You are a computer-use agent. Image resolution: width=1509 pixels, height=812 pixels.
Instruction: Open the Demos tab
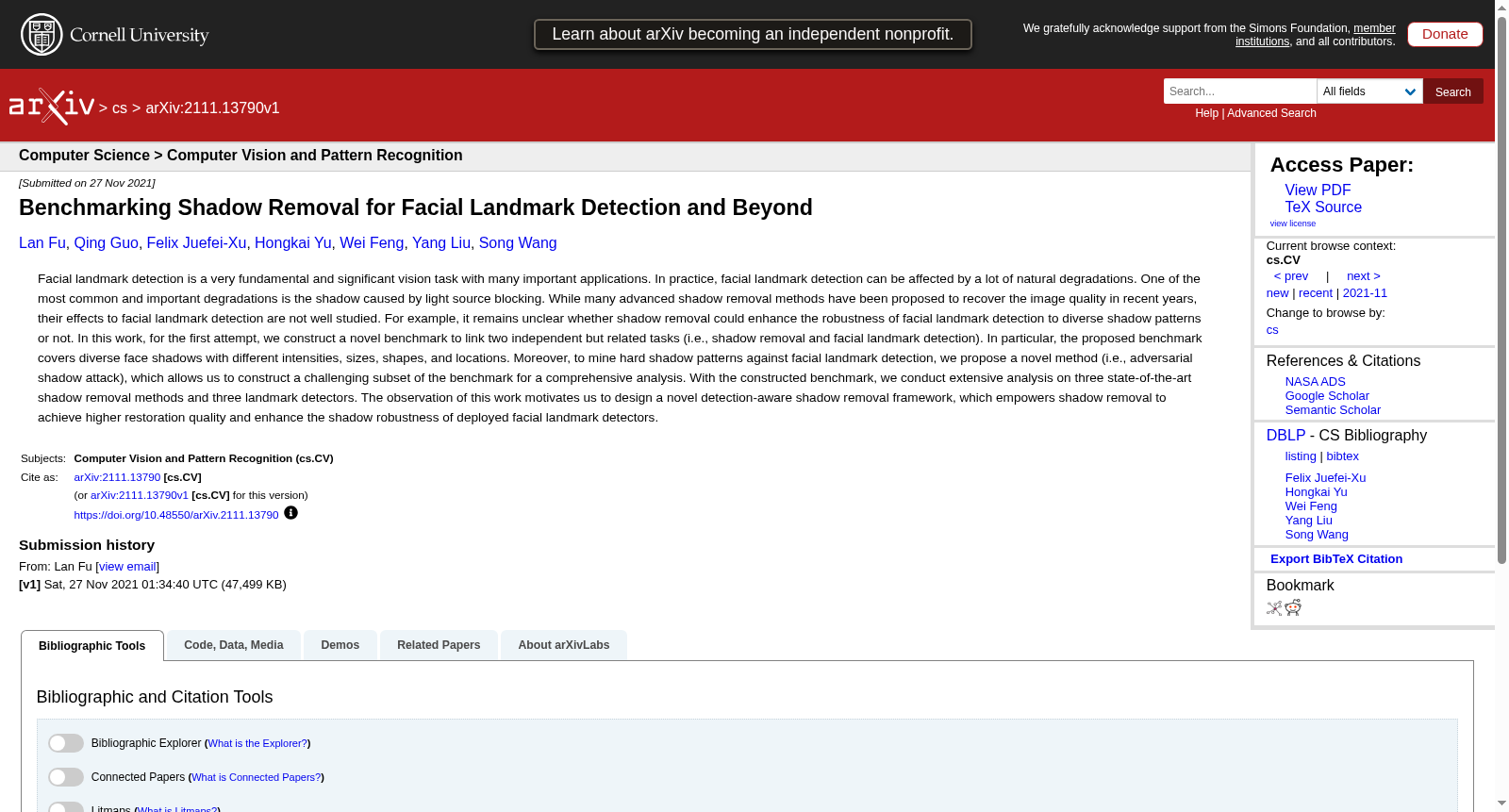point(340,645)
